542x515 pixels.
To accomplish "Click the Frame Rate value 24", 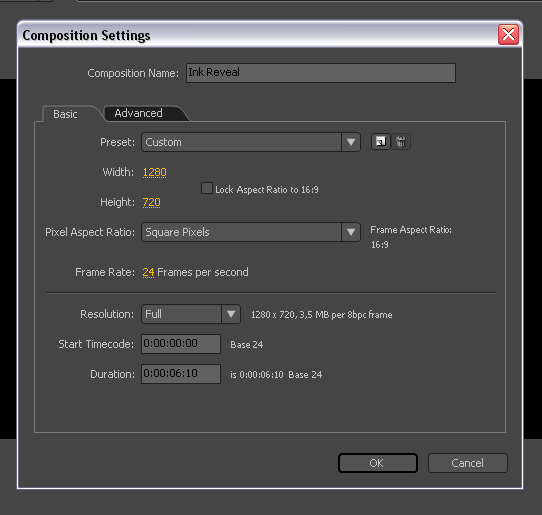I will click(148, 272).
